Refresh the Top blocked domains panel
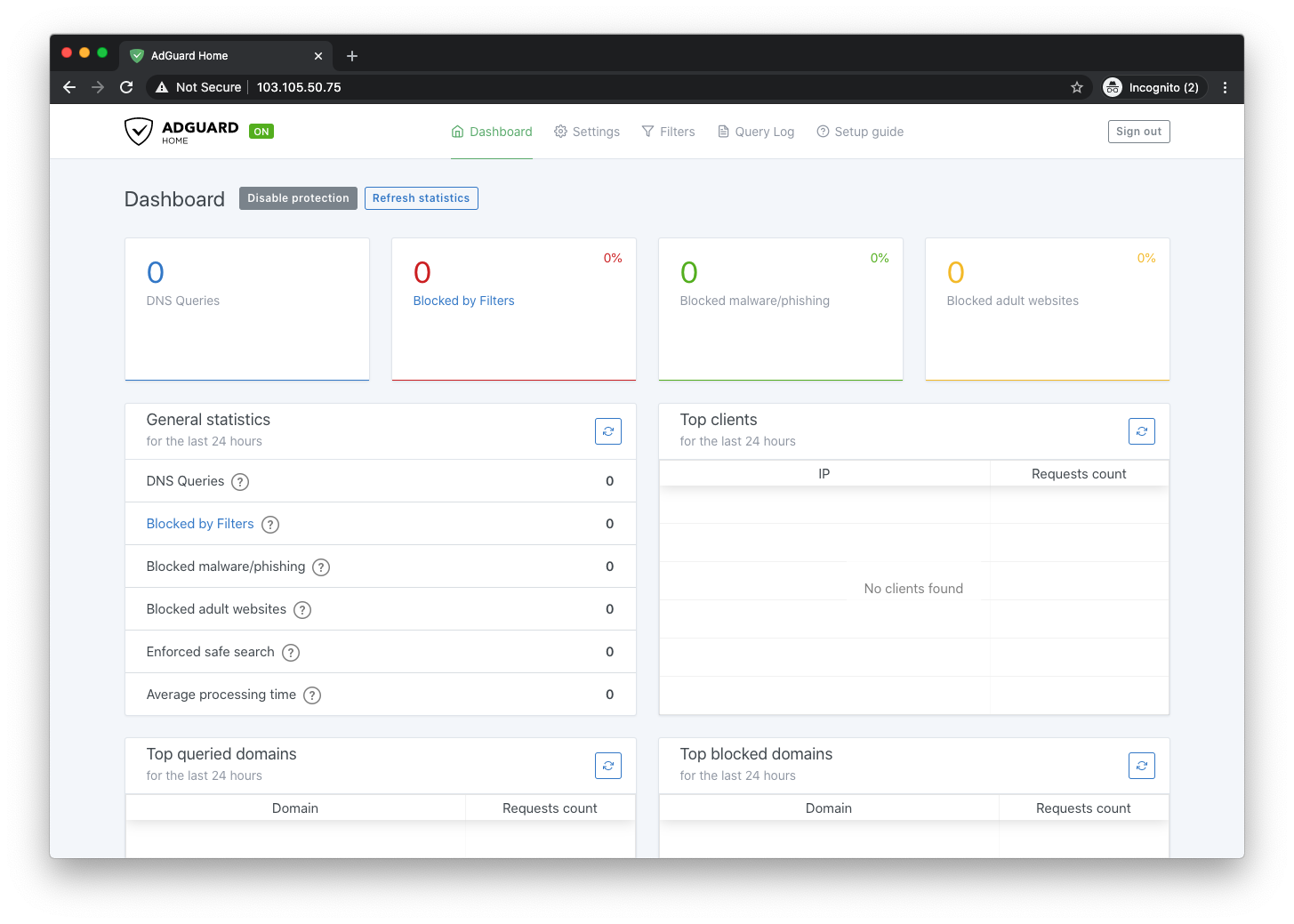 (1141, 766)
